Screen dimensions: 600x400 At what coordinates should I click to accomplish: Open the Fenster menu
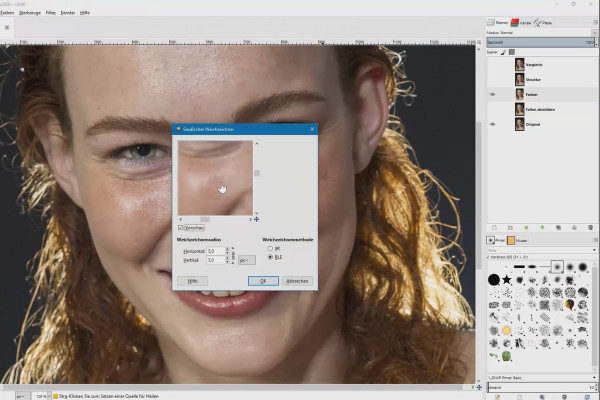(x=68, y=13)
